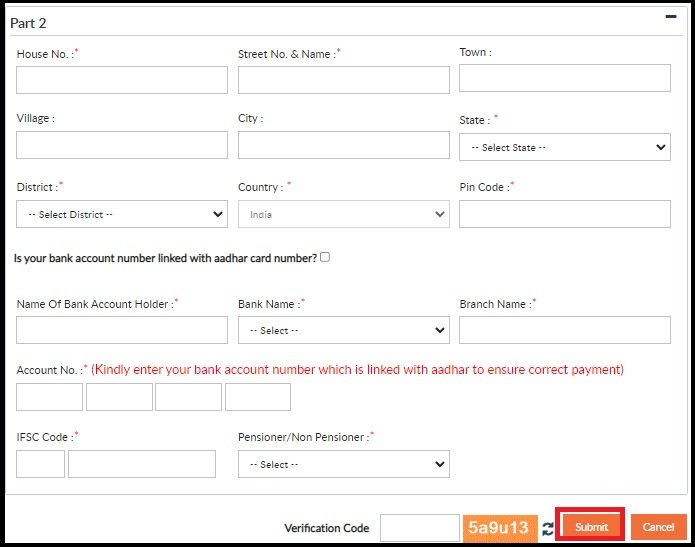Click the Cancel button

[x=659, y=527]
